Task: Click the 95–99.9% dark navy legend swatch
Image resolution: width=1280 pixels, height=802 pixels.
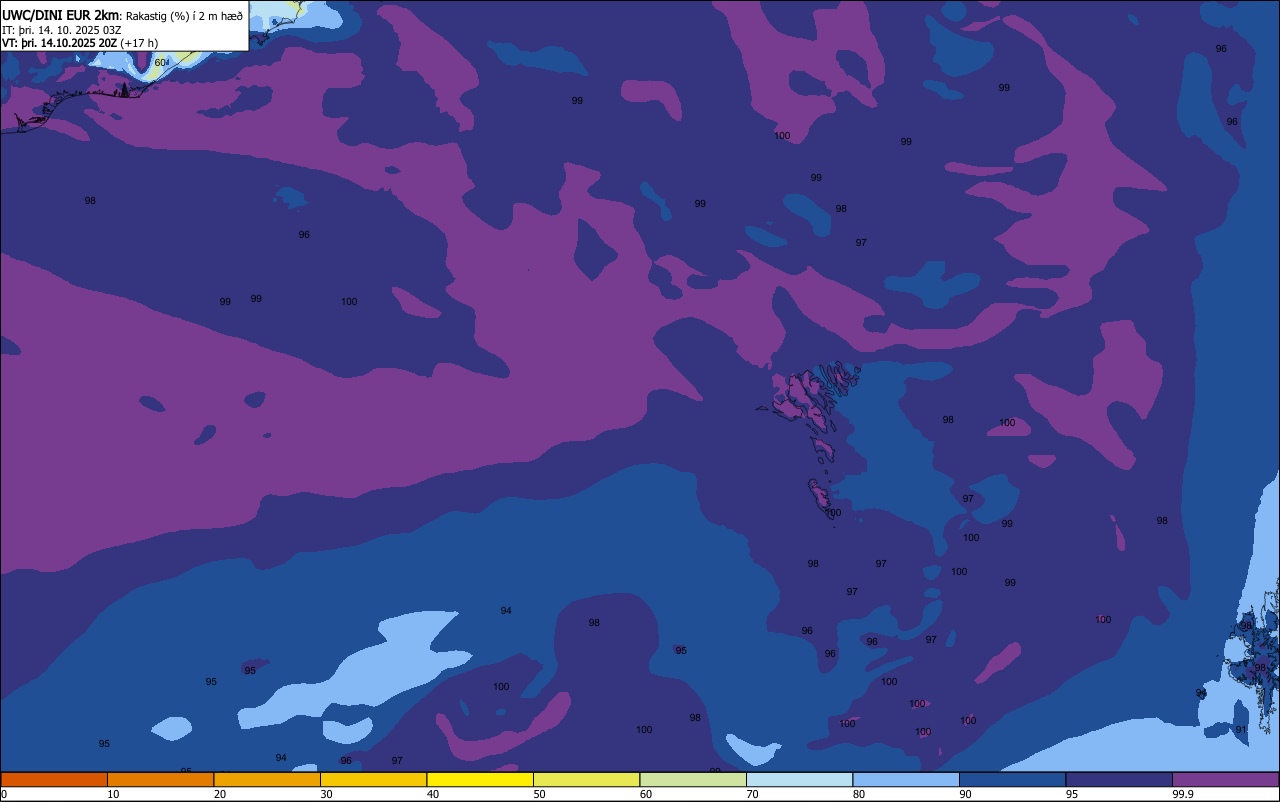Action: [1119, 779]
